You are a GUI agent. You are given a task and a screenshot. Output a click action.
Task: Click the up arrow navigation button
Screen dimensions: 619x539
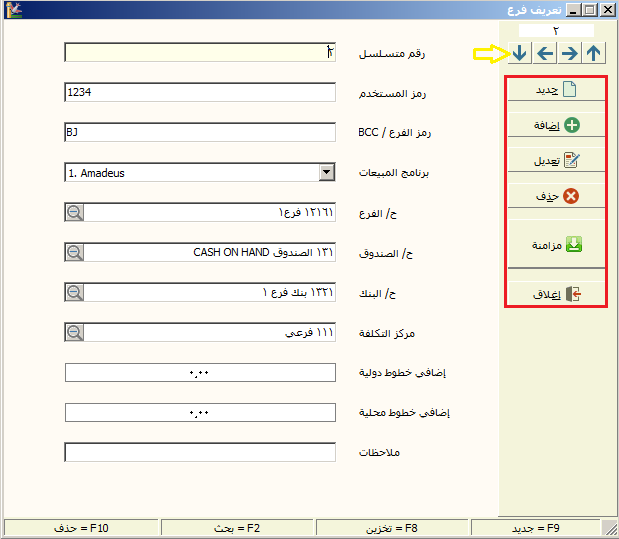click(x=594, y=53)
